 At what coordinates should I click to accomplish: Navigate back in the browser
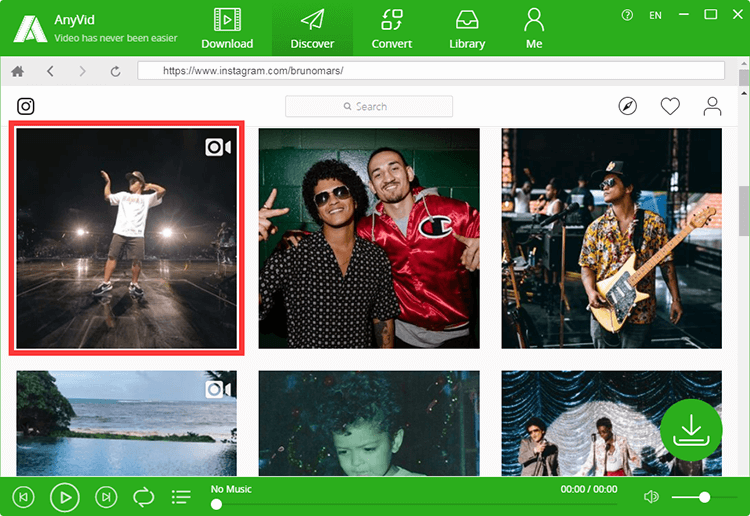pos(50,71)
